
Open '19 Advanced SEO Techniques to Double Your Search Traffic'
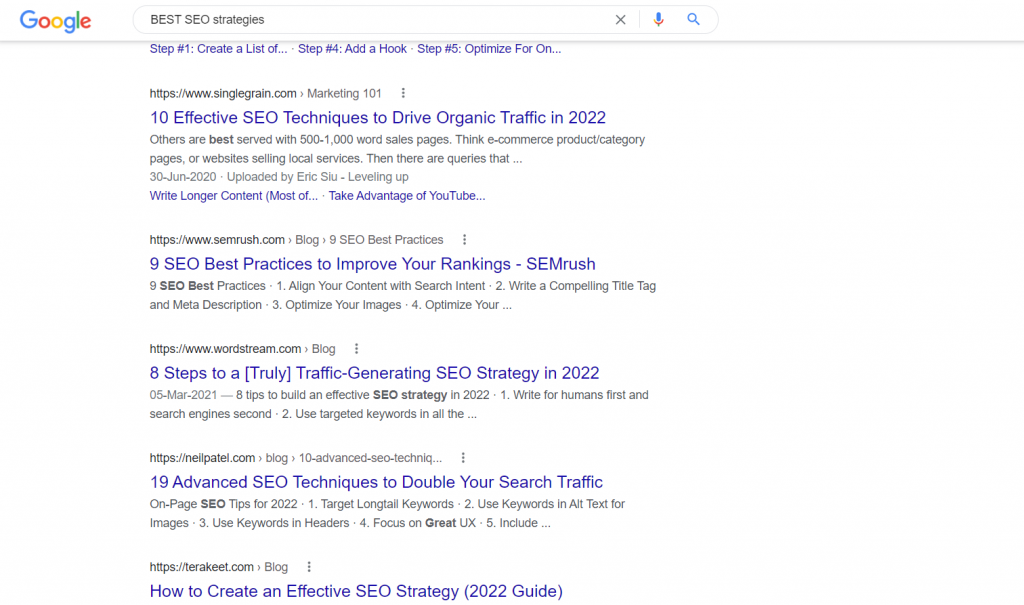pyautogui.click(x=376, y=482)
